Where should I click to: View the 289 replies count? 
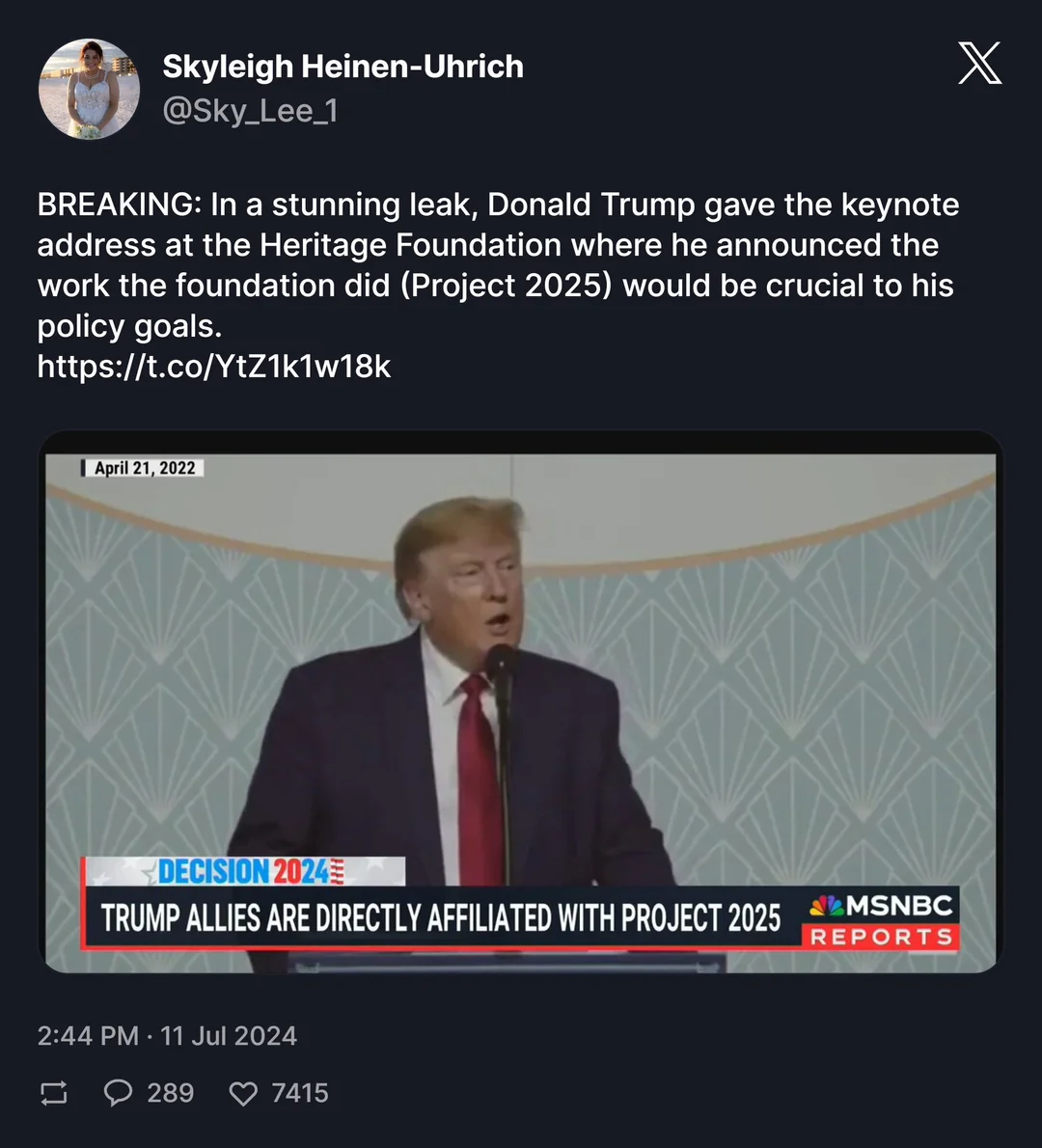pos(170,1093)
